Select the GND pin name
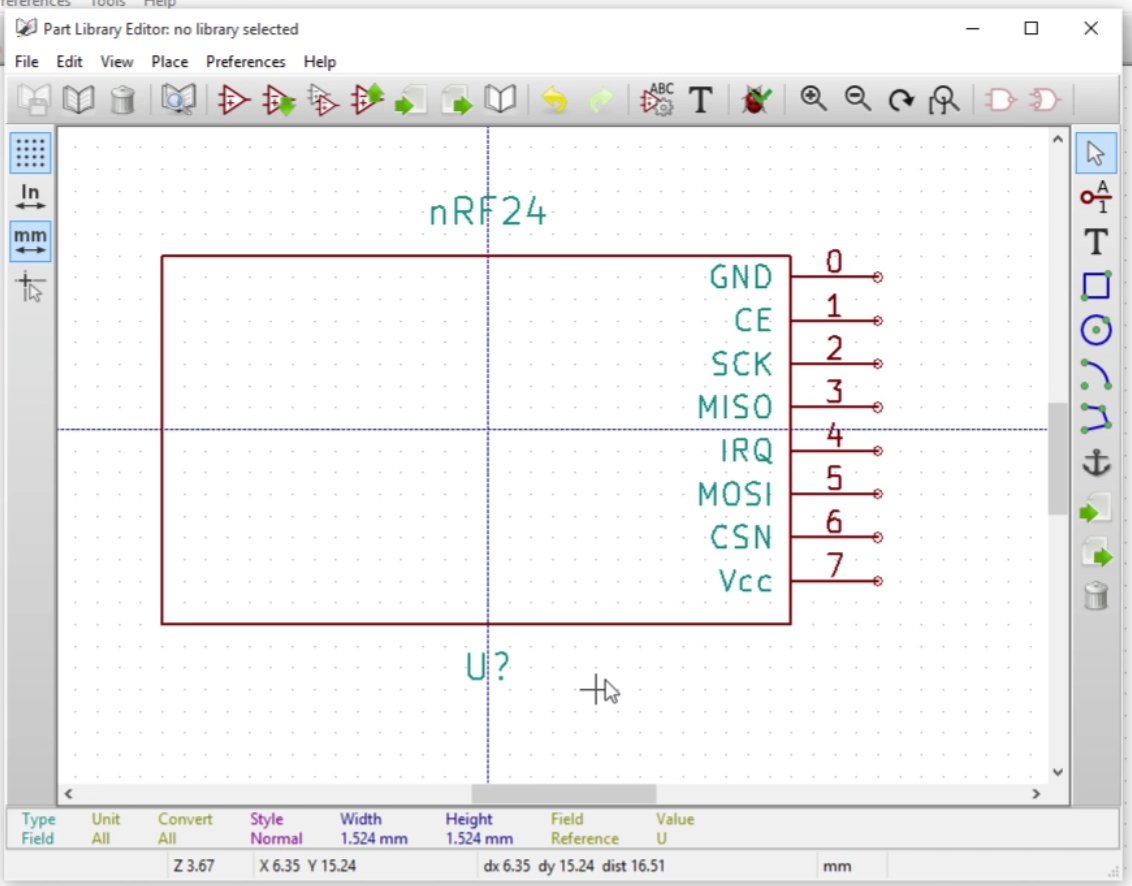 click(741, 277)
